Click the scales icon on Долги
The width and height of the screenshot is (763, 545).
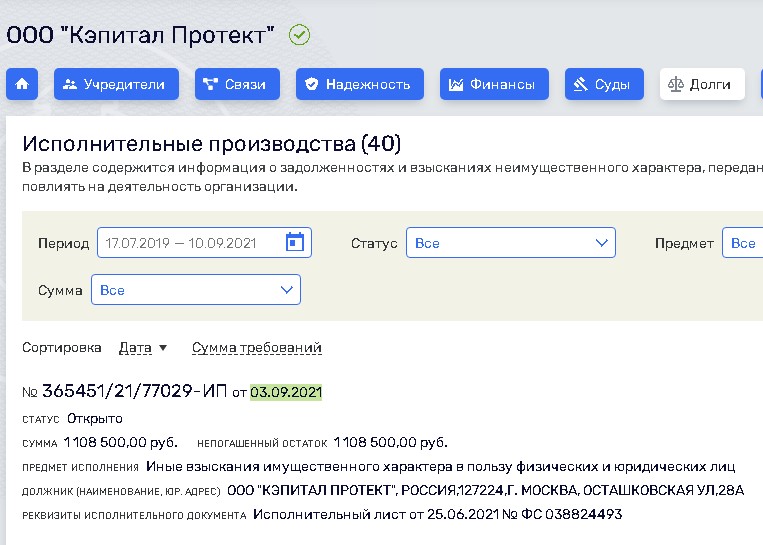pyautogui.click(x=676, y=85)
